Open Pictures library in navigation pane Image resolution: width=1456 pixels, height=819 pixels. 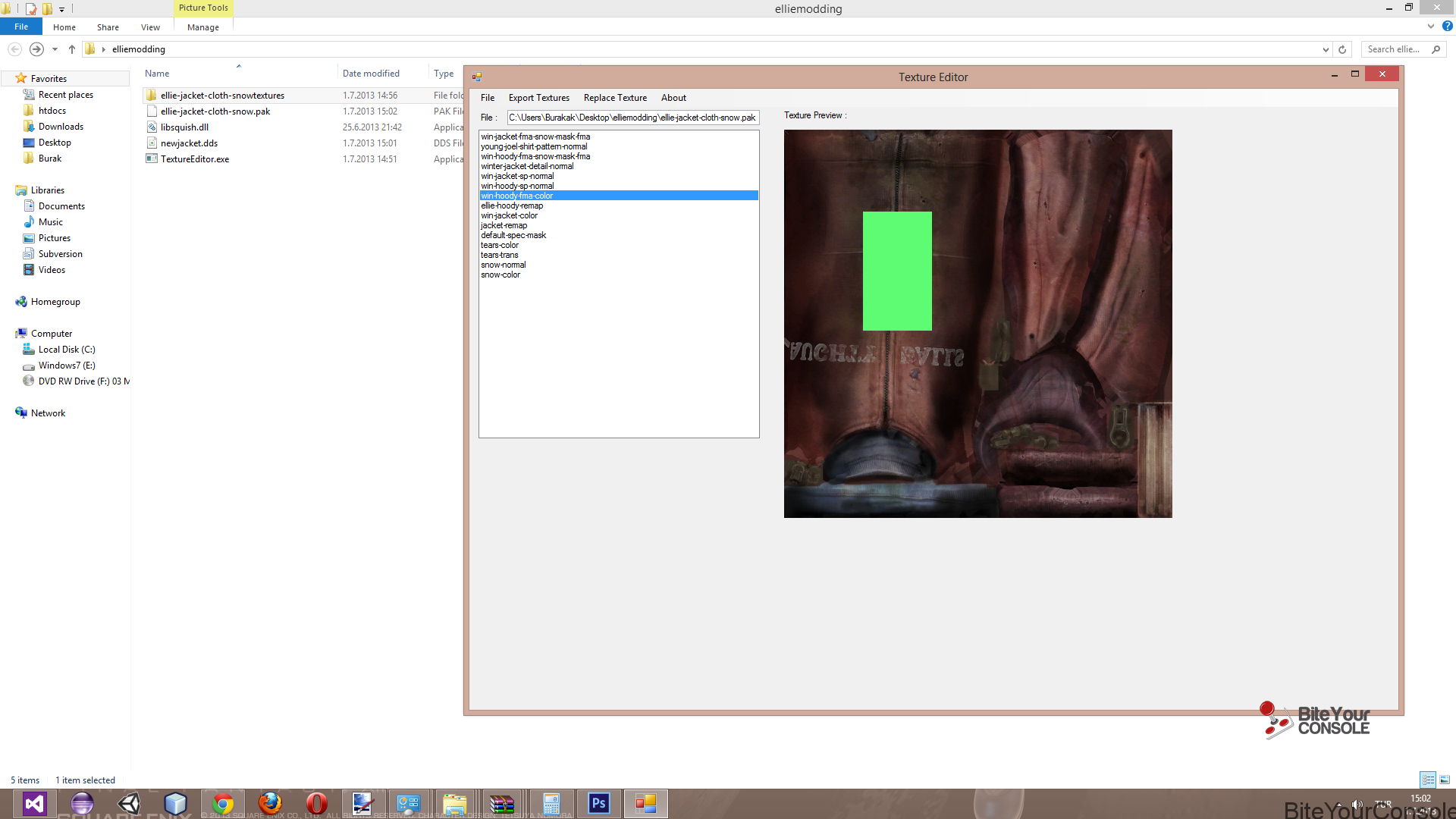(54, 238)
